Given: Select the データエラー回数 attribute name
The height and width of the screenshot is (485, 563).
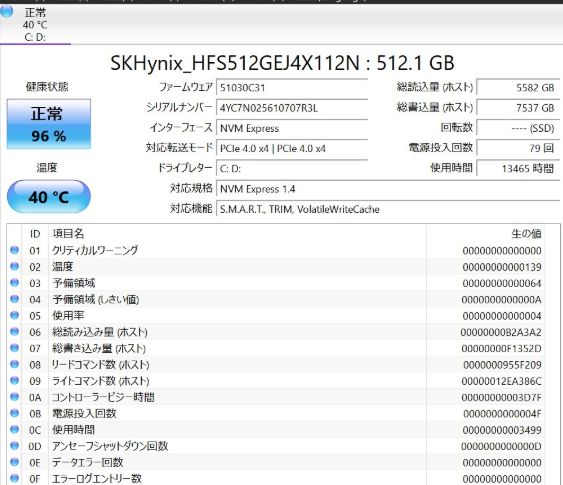Looking at the screenshot, I should click(88, 462).
